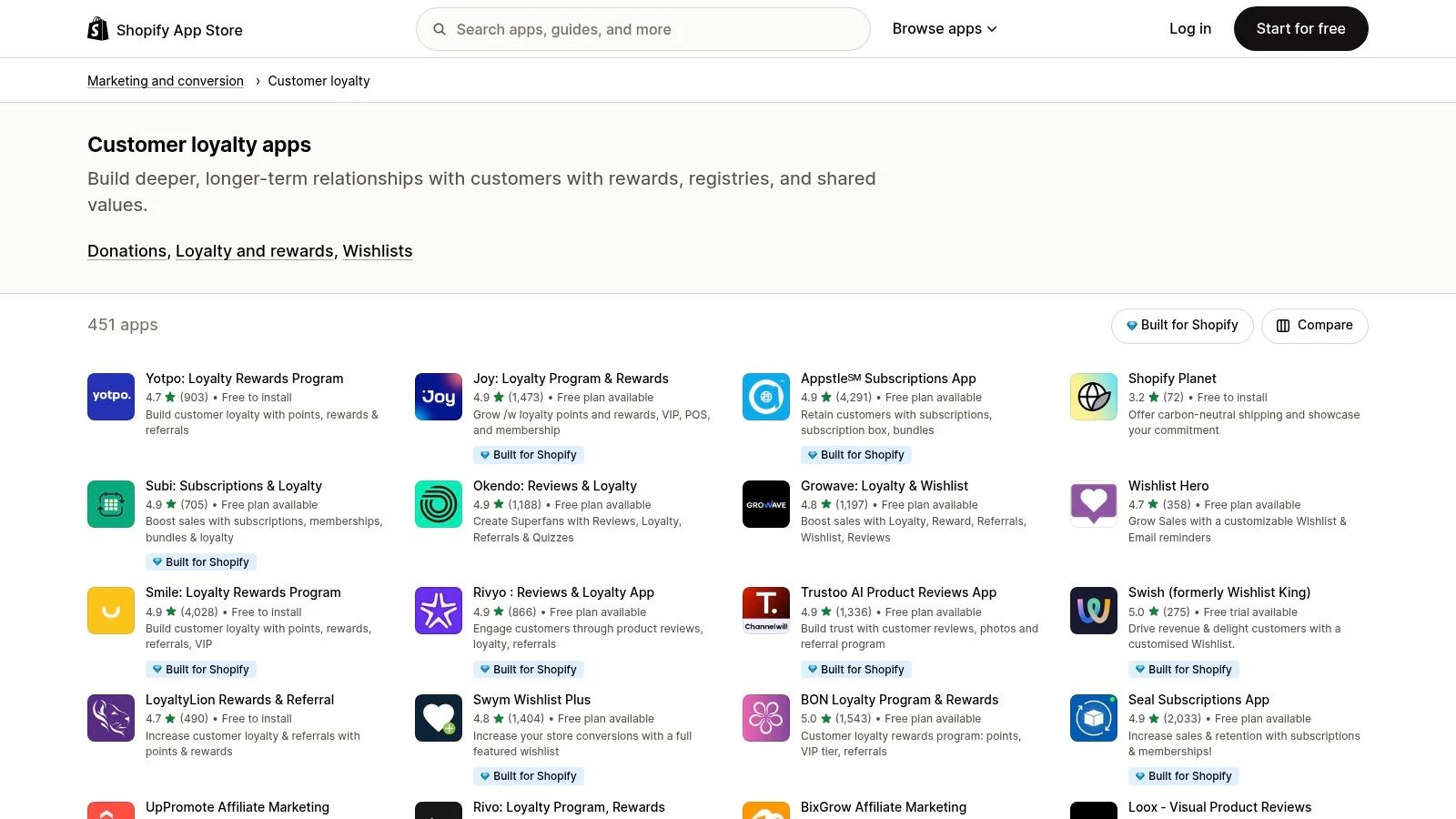Focus the search apps input field

pyautogui.click(x=655, y=29)
